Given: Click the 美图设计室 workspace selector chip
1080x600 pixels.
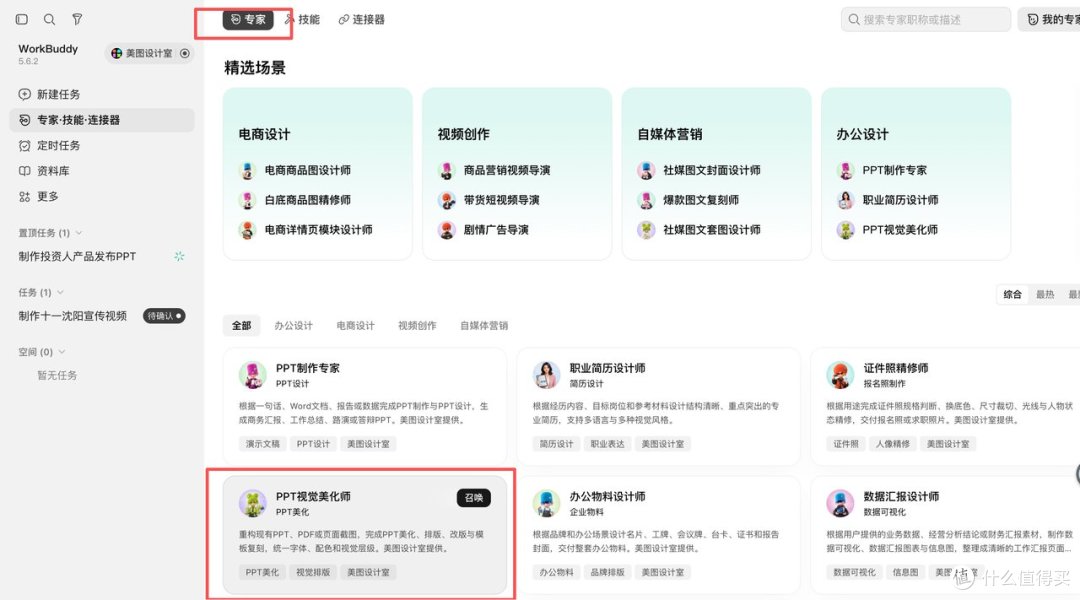Looking at the screenshot, I should pos(149,53).
